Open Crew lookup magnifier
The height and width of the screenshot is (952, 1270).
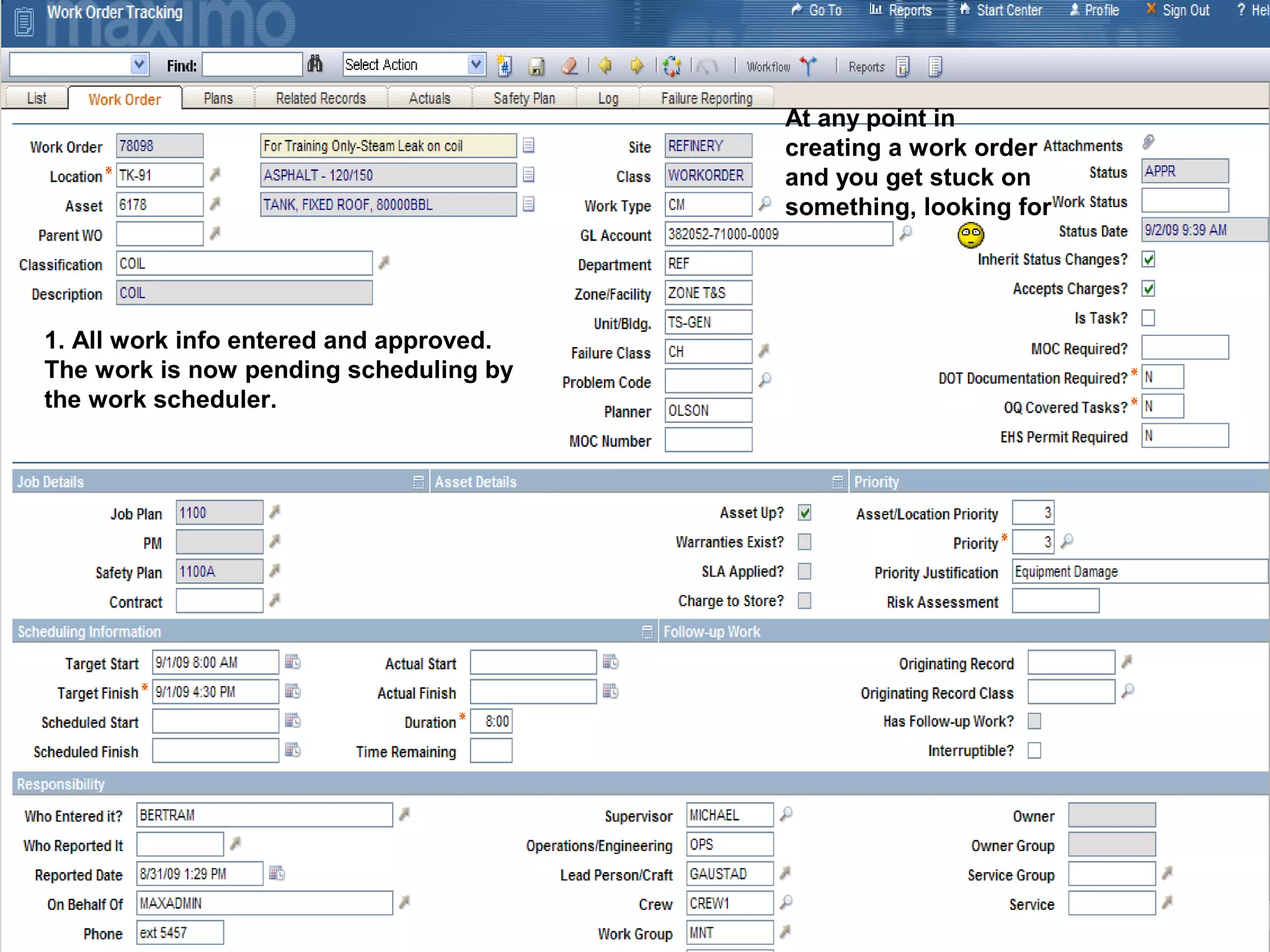coord(786,902)
